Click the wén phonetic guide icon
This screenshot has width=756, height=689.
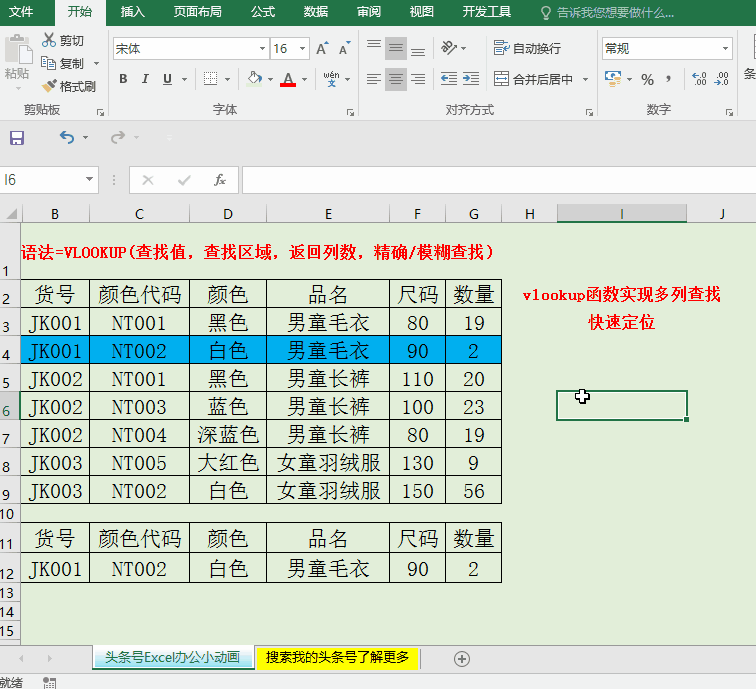[331, 79]
